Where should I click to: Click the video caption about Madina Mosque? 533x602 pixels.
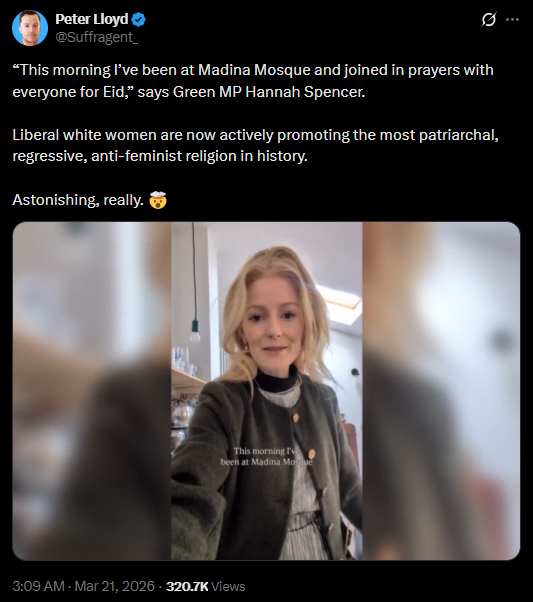pyautogui.click(x=266, y=456)
